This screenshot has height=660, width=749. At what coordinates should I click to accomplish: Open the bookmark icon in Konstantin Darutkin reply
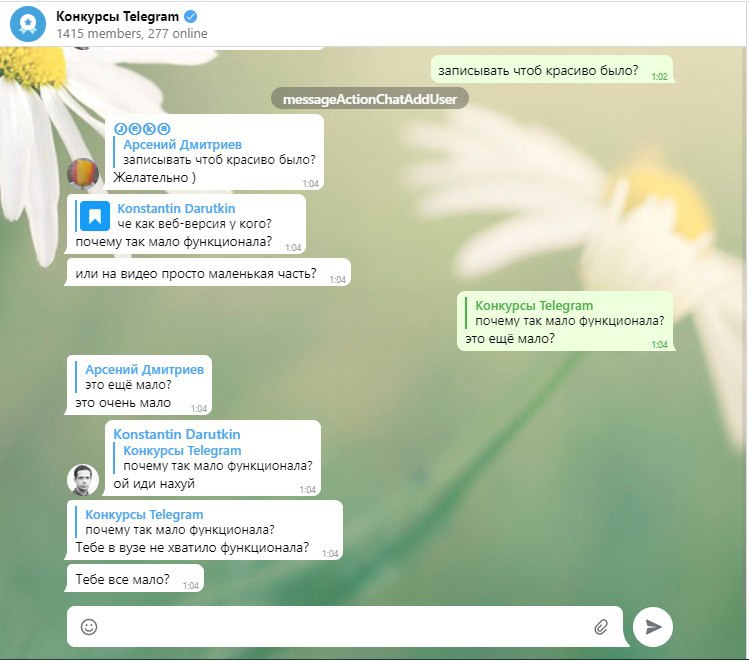[x=95, y=216]
